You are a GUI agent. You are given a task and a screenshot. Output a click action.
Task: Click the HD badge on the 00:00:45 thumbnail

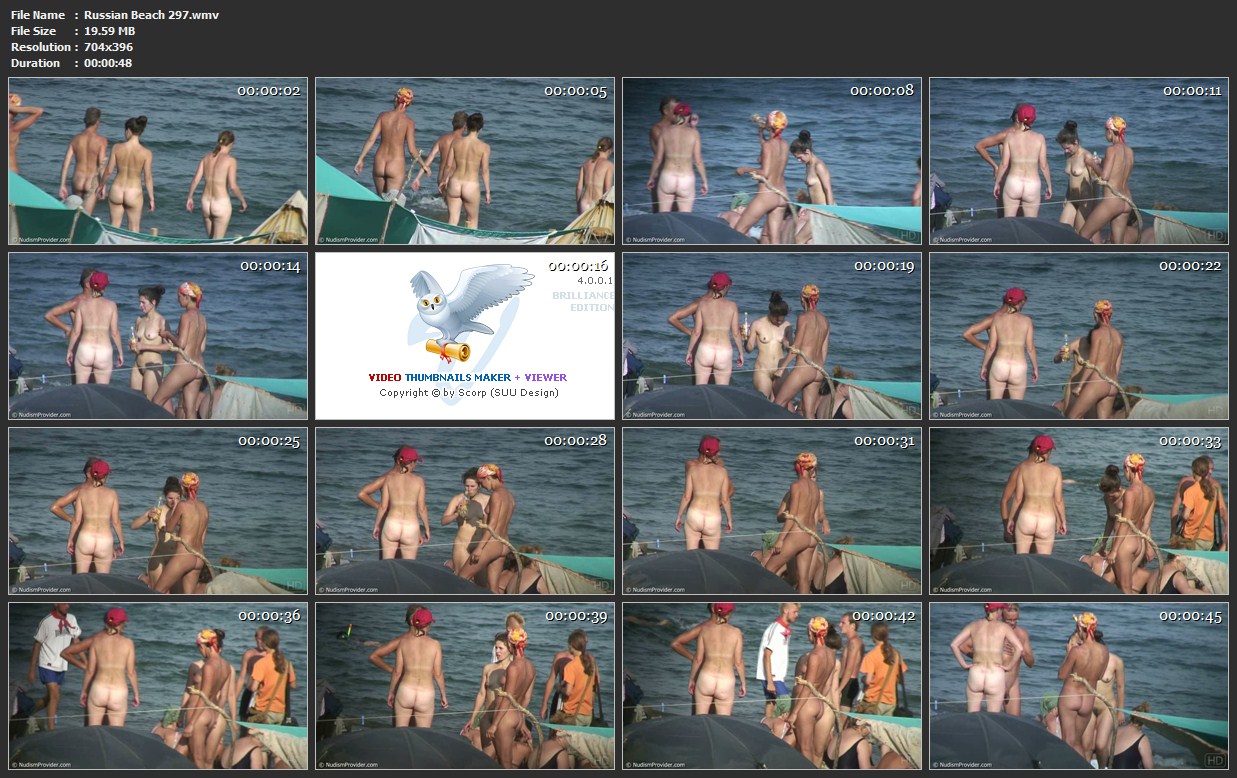(1215, 759)
